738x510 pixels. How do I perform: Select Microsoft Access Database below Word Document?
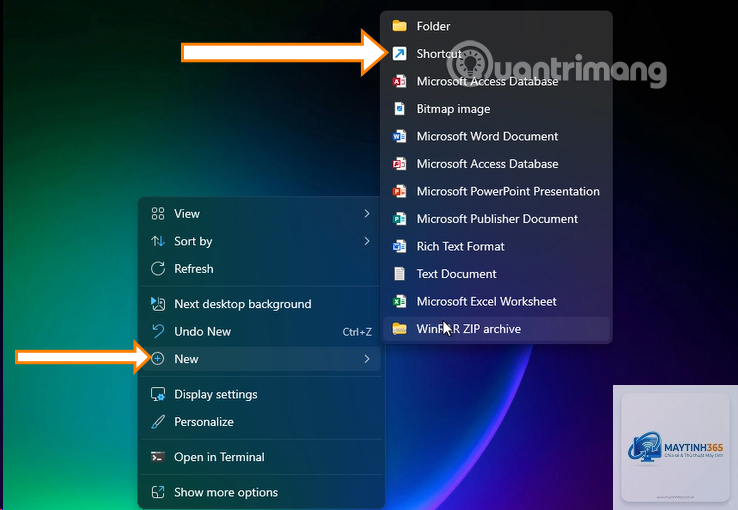(x=496, y=164)
